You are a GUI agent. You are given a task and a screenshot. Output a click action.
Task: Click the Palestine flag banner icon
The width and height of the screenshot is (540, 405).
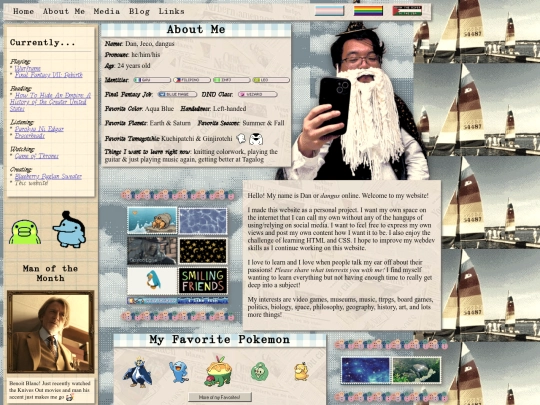(x=407, y=11)
